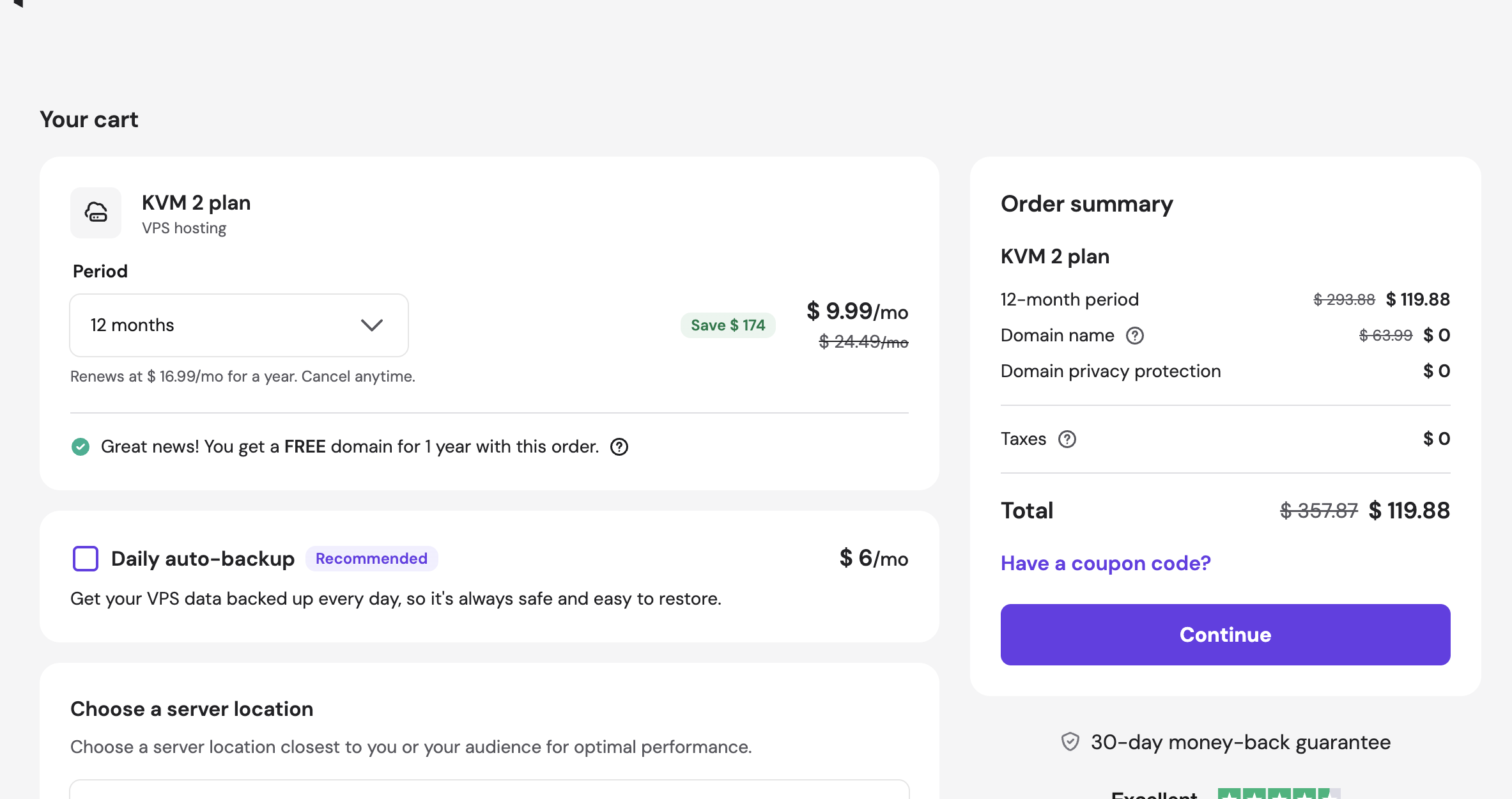Click the green checkmark beside Great news
The image size is (1512, 799).
[81, 447]
